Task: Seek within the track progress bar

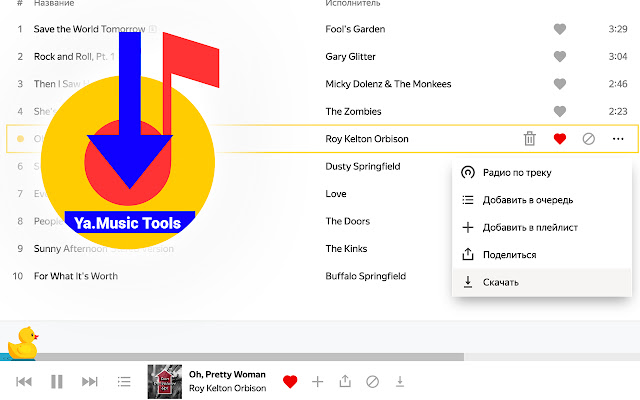Action: coord(320,357)
